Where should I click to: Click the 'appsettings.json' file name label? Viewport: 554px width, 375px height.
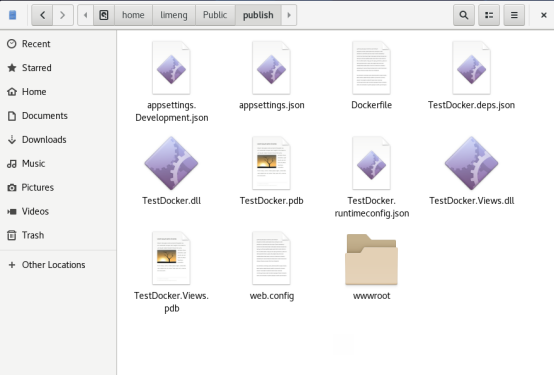click(272, 105)
